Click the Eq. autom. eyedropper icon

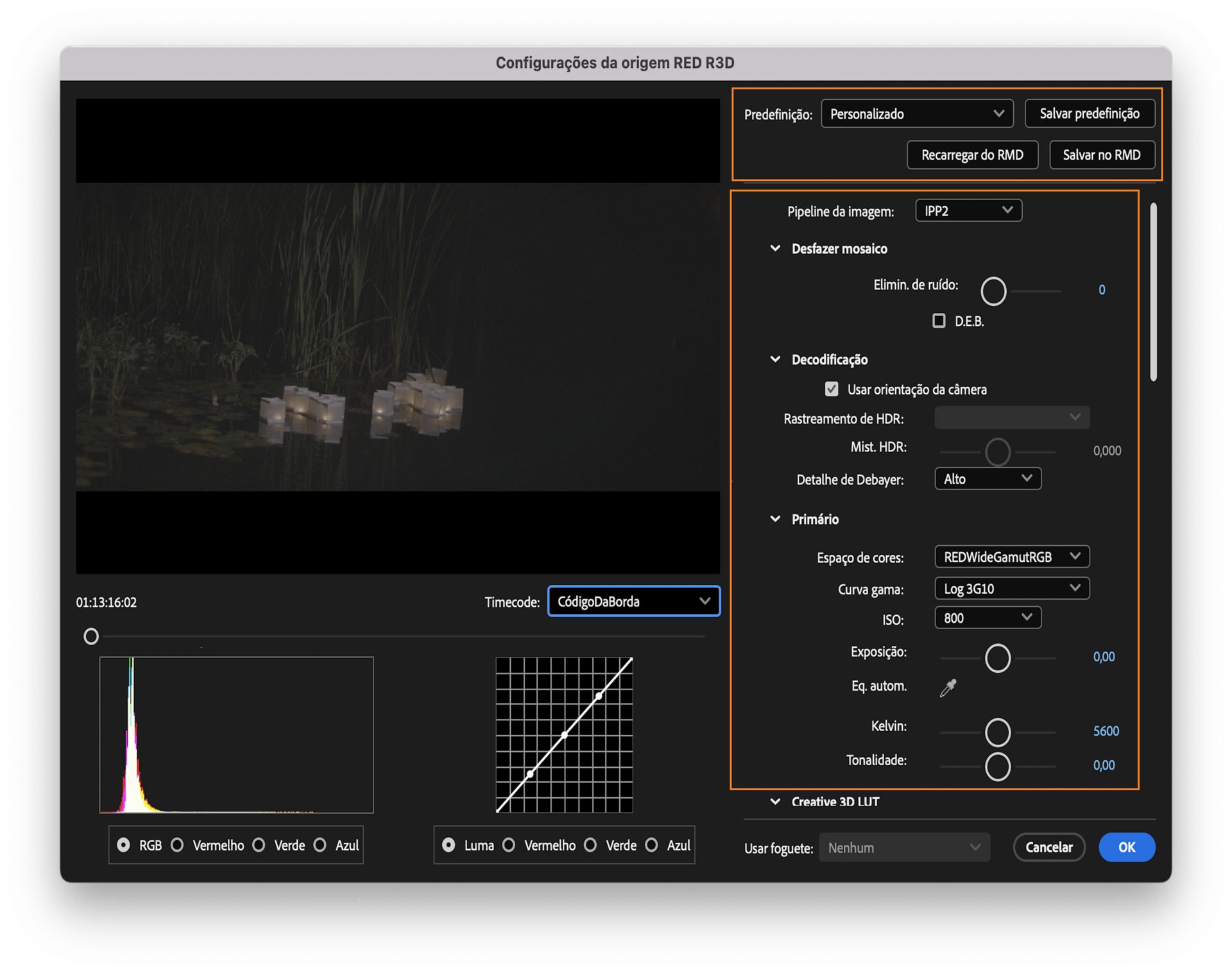[x=948, y=688]
